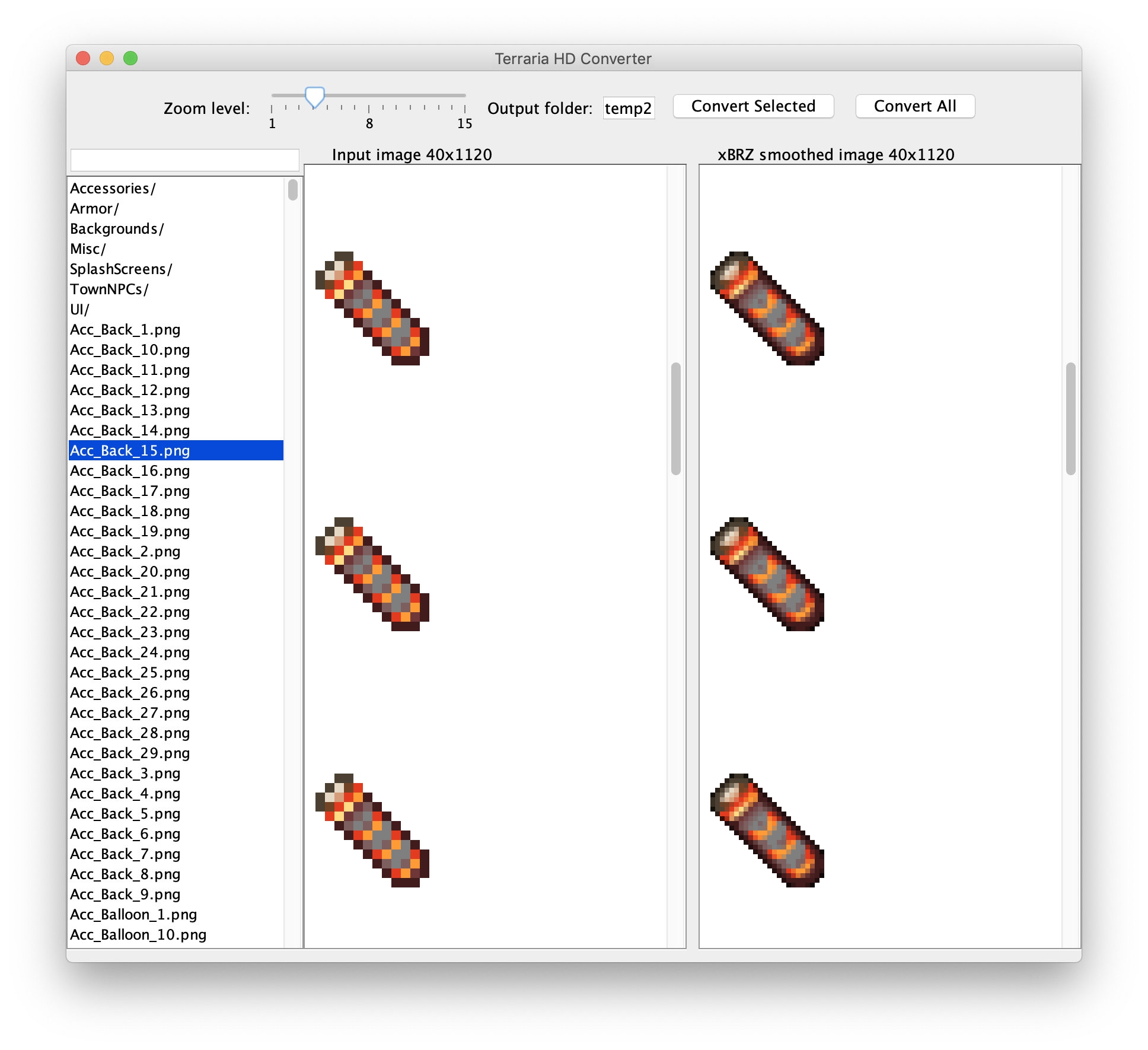The image size is (1148, 1050).
Task: Click the Convert All button
Action: [915, 106]
